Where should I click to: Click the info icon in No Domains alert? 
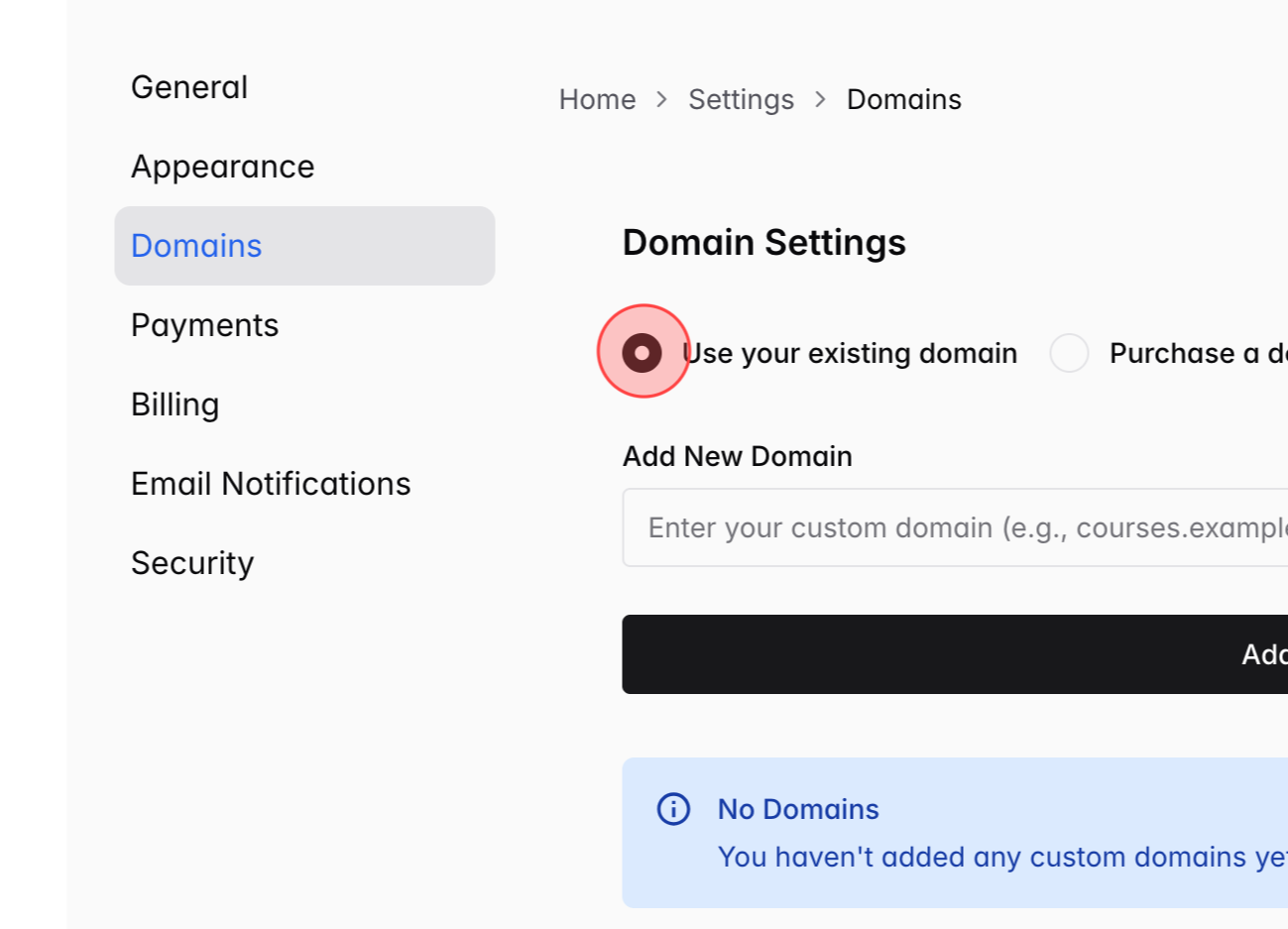tap(673, 809)
